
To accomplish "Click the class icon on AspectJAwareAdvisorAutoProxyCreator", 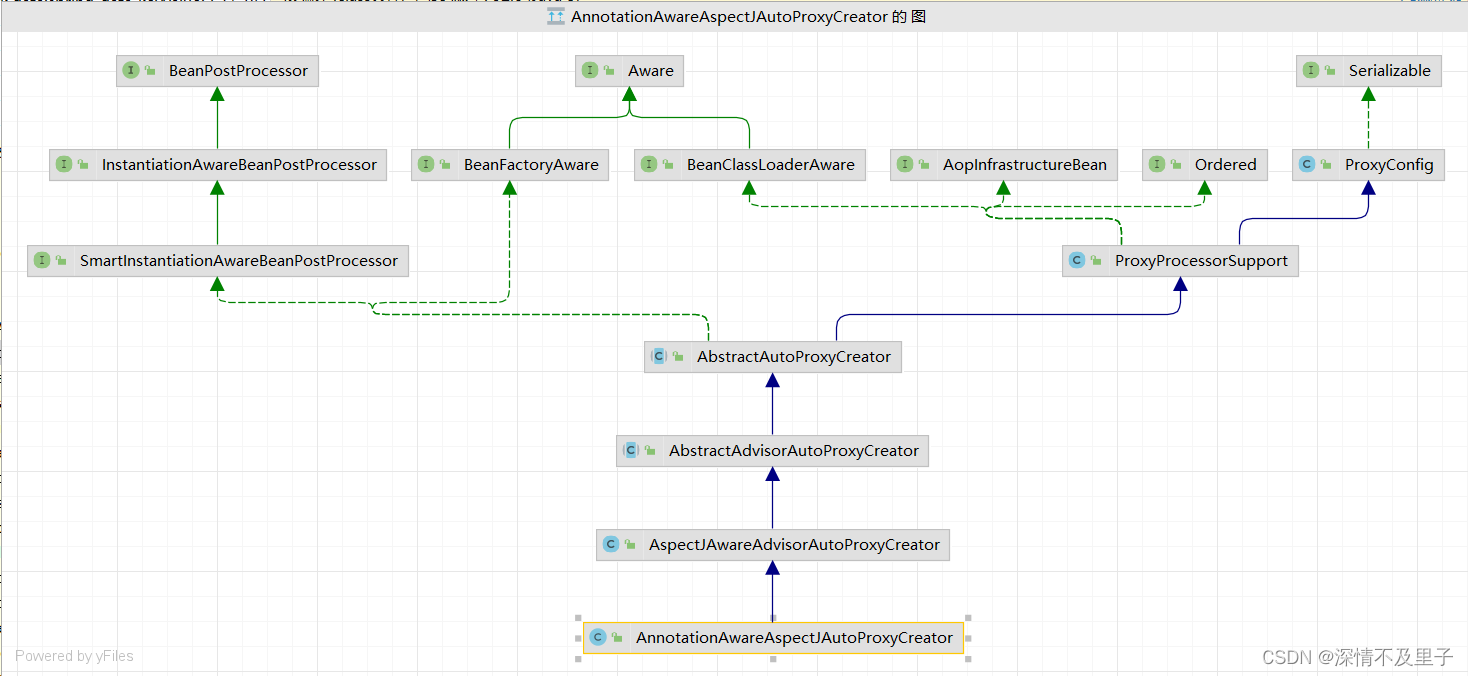I will point(611,544).
